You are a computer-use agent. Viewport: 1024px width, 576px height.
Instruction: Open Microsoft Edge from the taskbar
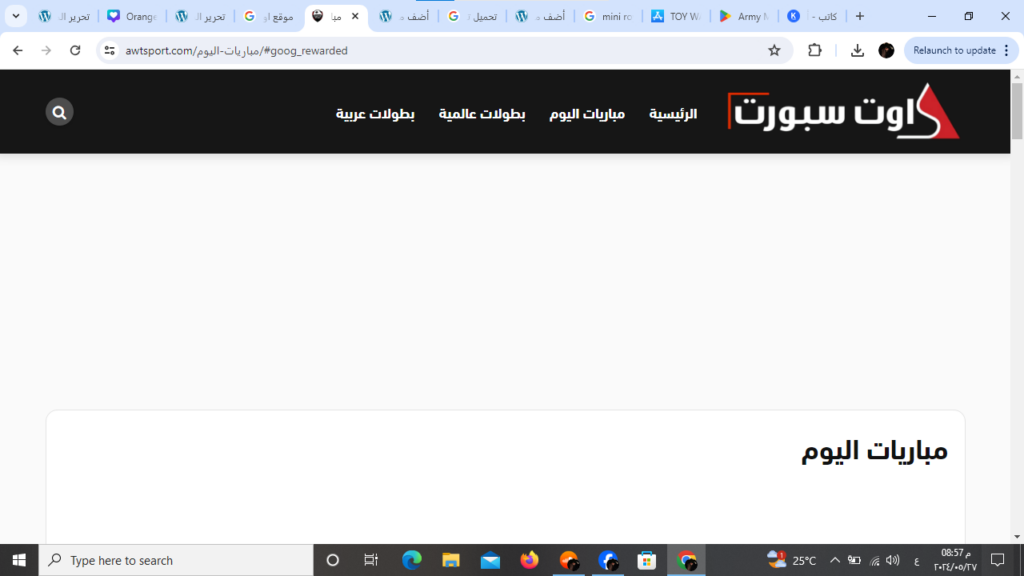[411, 560]
